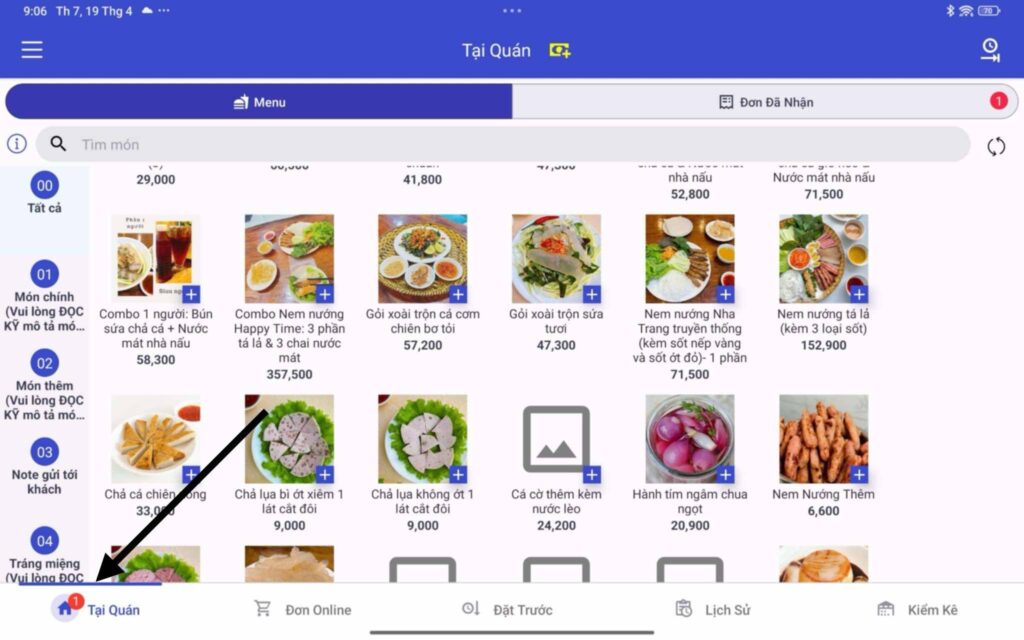Go to Đặt Trước section
The image size is (1024, 640).
[x=507, y=609]
